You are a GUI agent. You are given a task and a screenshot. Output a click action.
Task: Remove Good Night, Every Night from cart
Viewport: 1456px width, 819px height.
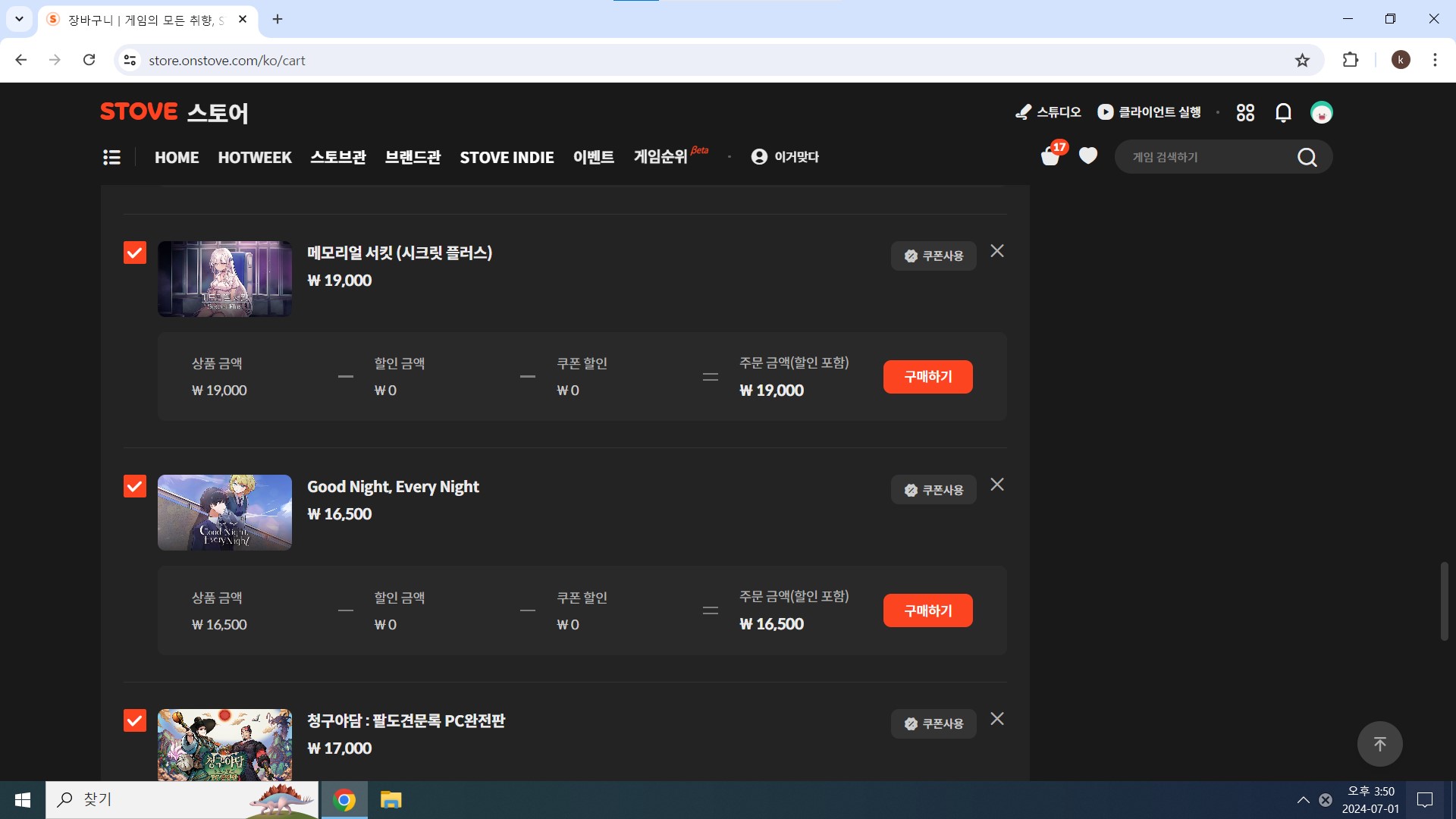pos(997,485)
